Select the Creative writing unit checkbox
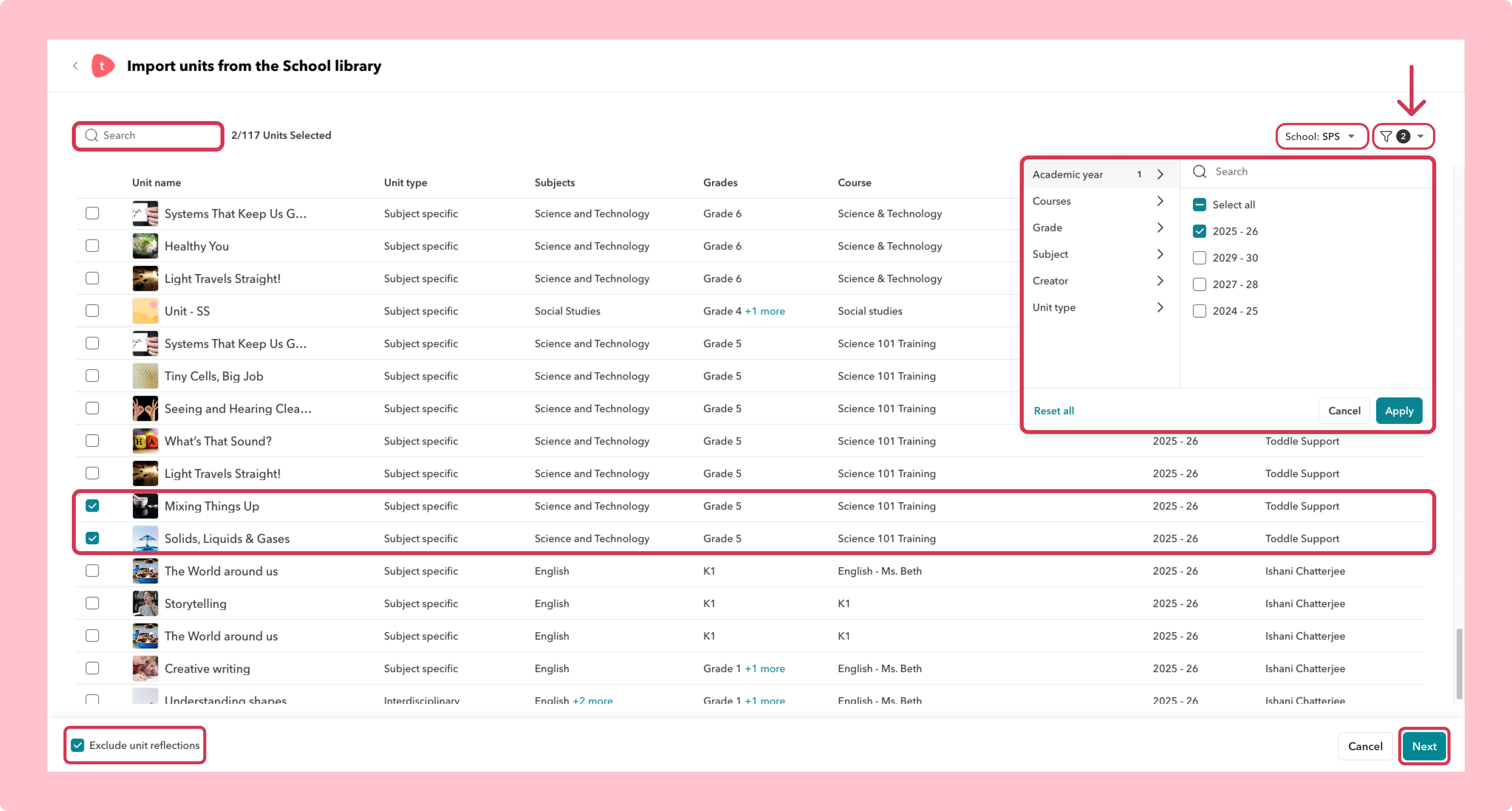1512x811 pixels. 92,668
